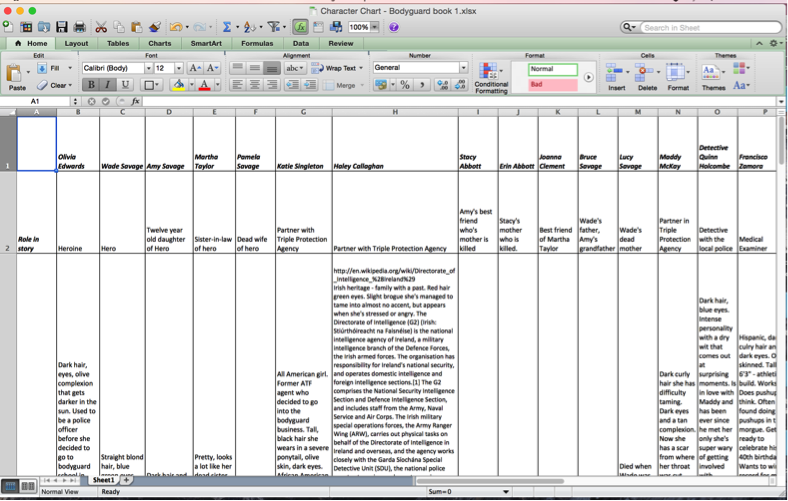The image size is (788, 501).
Task: Switch to the Tables tab
Action: pyautogui.click(x=118, y=44)
